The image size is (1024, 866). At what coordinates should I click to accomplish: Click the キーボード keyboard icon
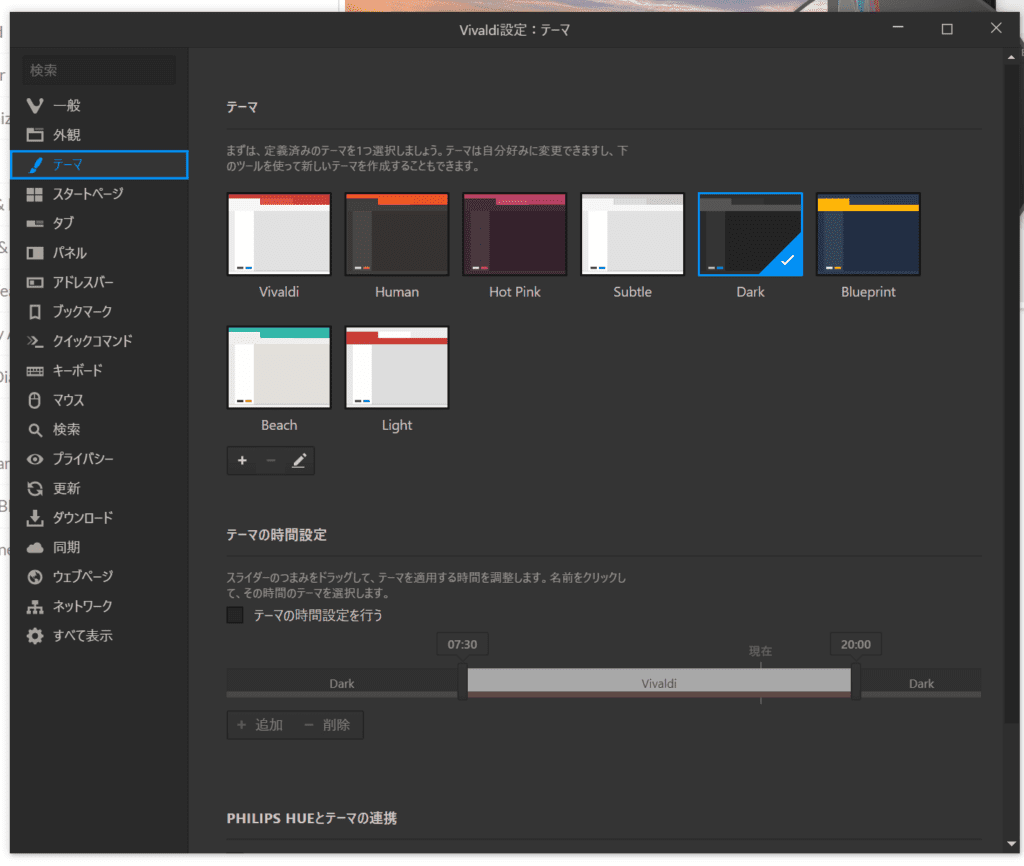(x=35, y=371)
